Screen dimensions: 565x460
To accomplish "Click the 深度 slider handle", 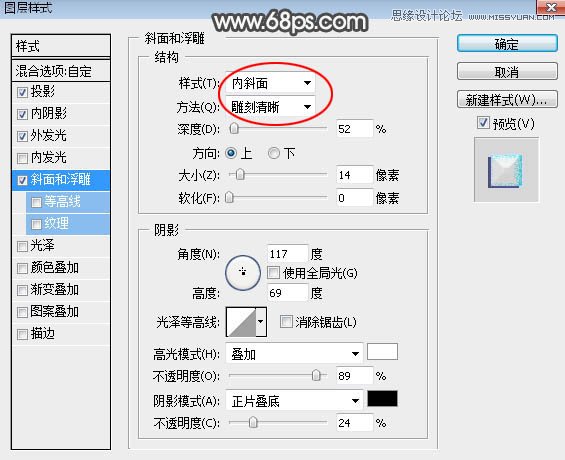I will (x=234, y=129).
